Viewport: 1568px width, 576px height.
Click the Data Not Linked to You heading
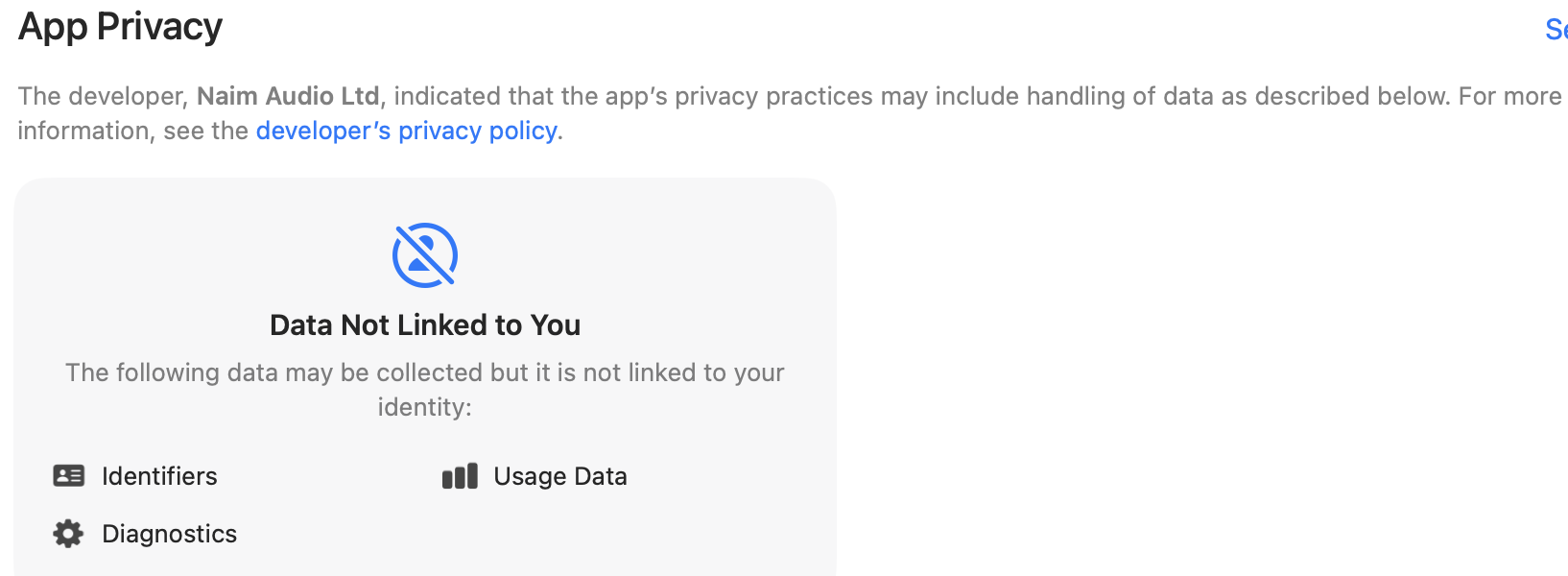[425, 325]
